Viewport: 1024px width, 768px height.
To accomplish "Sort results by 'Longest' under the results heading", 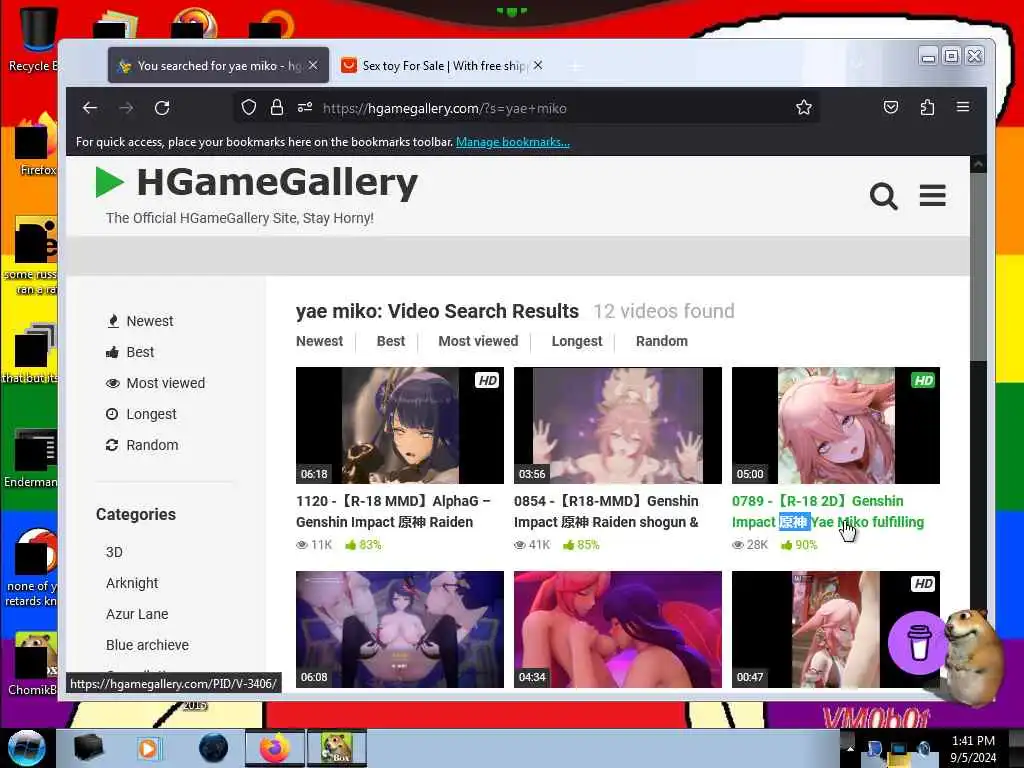I will point(577,341).
